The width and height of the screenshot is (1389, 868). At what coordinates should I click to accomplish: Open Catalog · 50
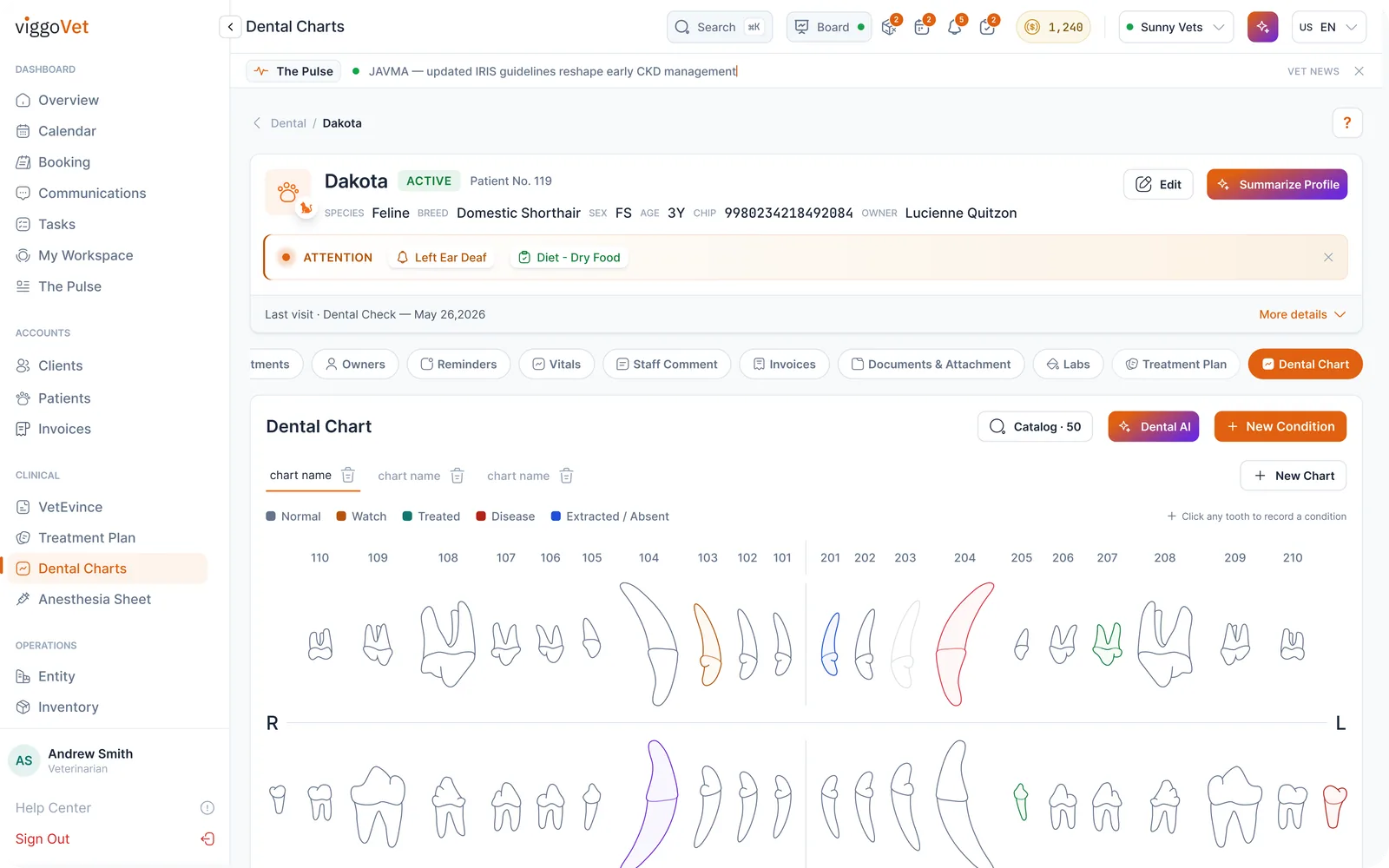[1035, 426]
